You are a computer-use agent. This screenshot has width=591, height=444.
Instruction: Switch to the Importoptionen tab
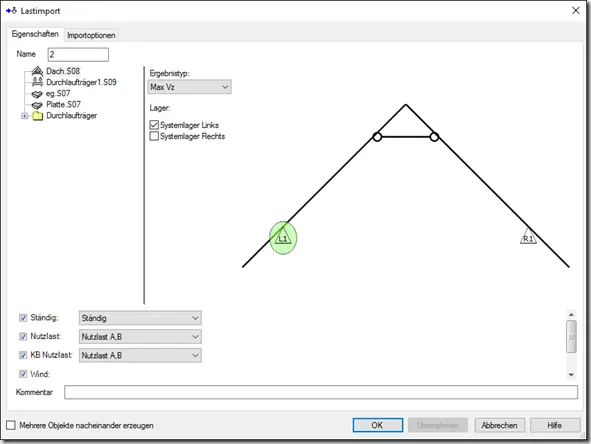click(x=91, y=35)
